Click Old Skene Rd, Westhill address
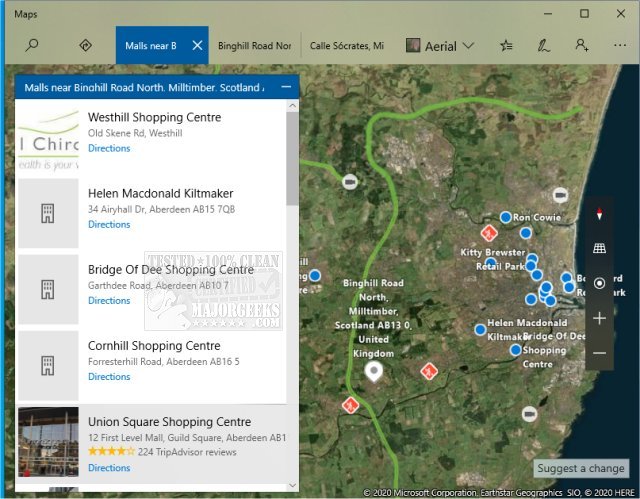This screenshot has width=640, height=499. coord(135,133)
